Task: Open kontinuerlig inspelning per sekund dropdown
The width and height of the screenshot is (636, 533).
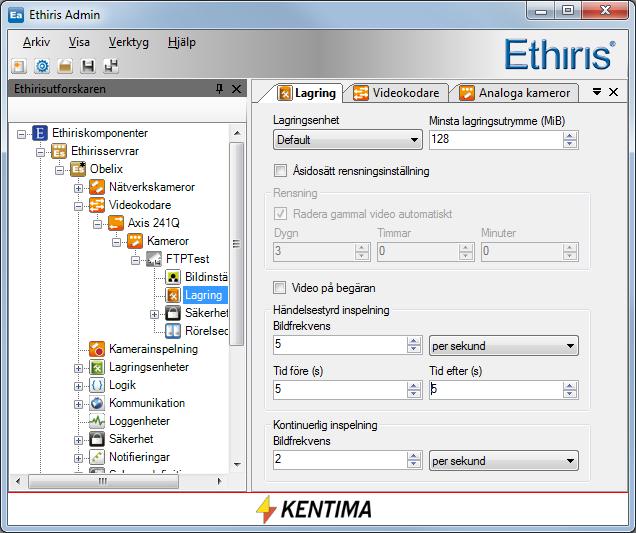Action: coord(504,461)
